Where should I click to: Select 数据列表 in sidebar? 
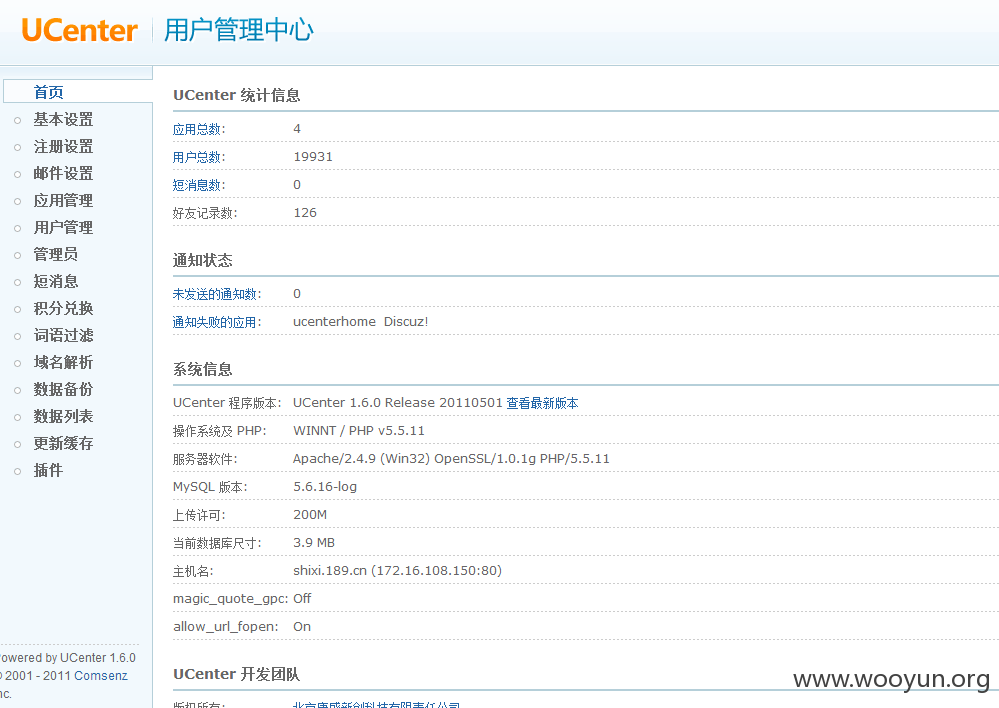click(63, 416)
